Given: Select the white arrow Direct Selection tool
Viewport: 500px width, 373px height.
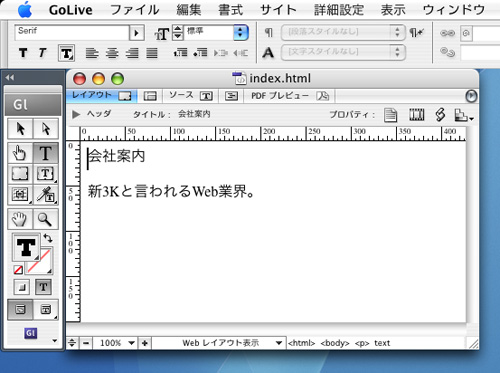Looking at the screenshot, I should (46, 129).
